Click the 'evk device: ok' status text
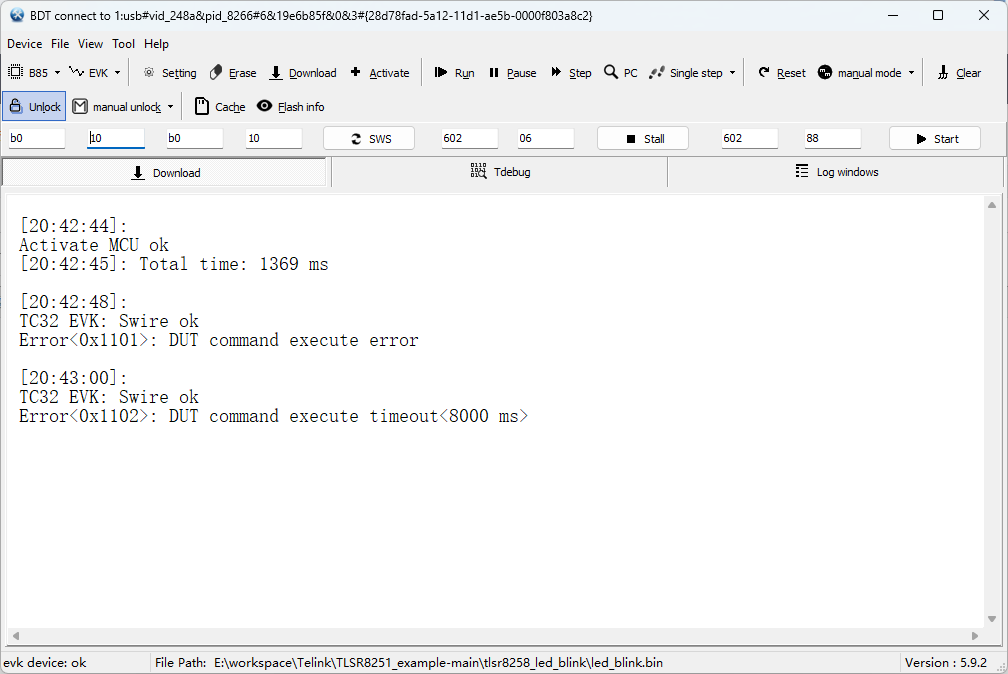 click(44, 662)
